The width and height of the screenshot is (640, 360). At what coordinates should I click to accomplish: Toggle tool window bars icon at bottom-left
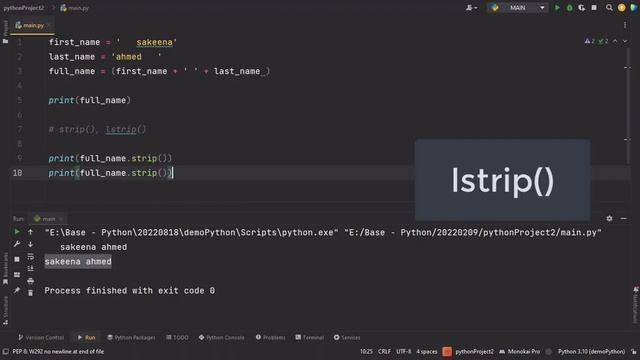coord(5,351)
